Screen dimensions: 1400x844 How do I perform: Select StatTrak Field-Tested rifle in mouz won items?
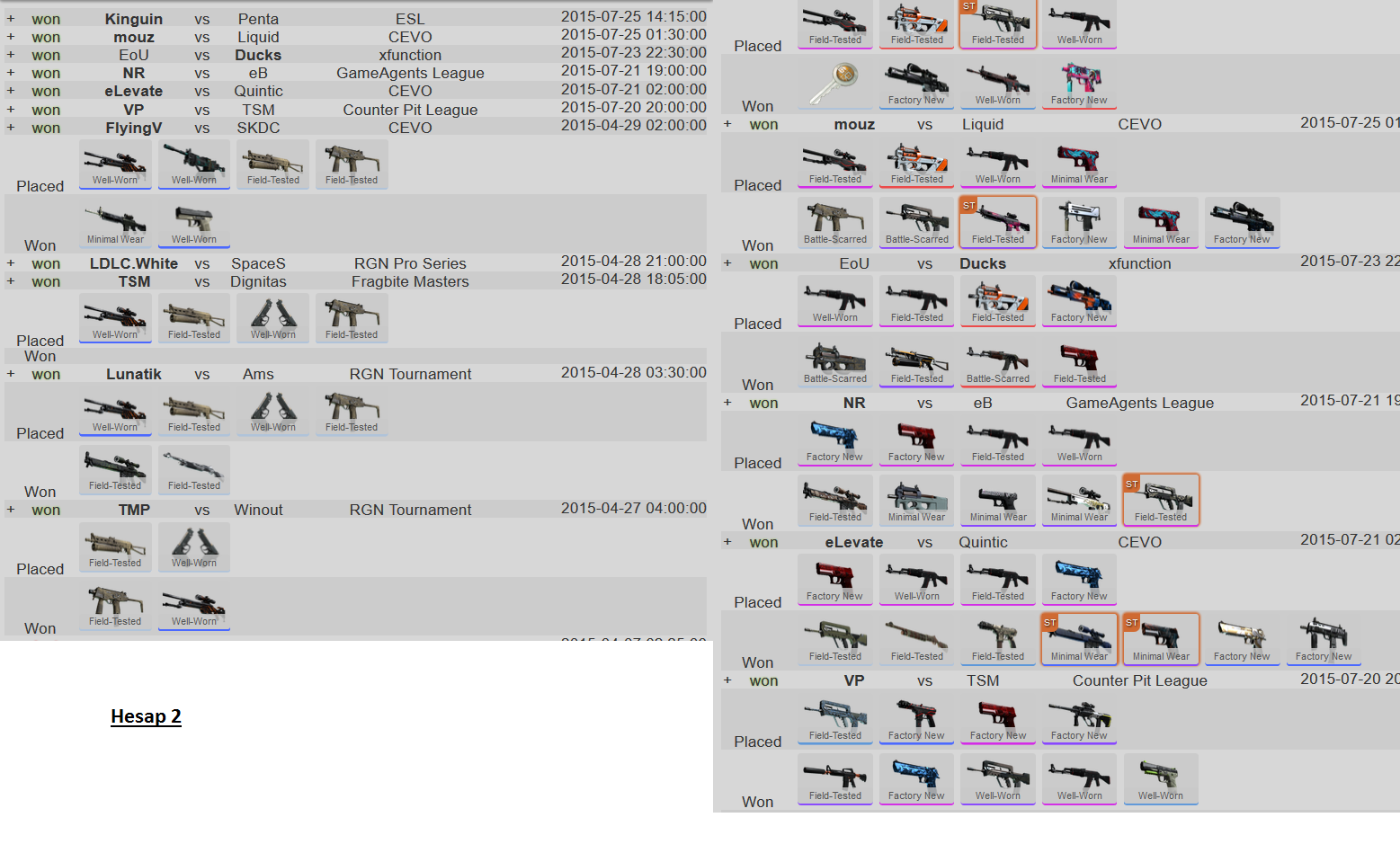pos(998,223)
